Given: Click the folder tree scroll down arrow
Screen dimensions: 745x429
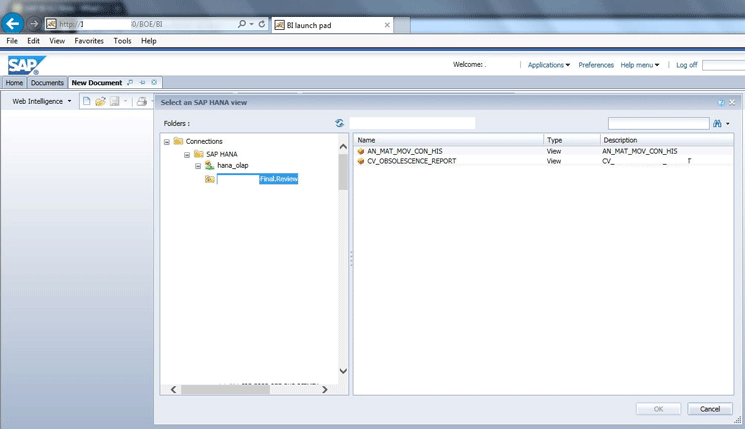Looking at the screenshot, I should (x=343, y=371).
